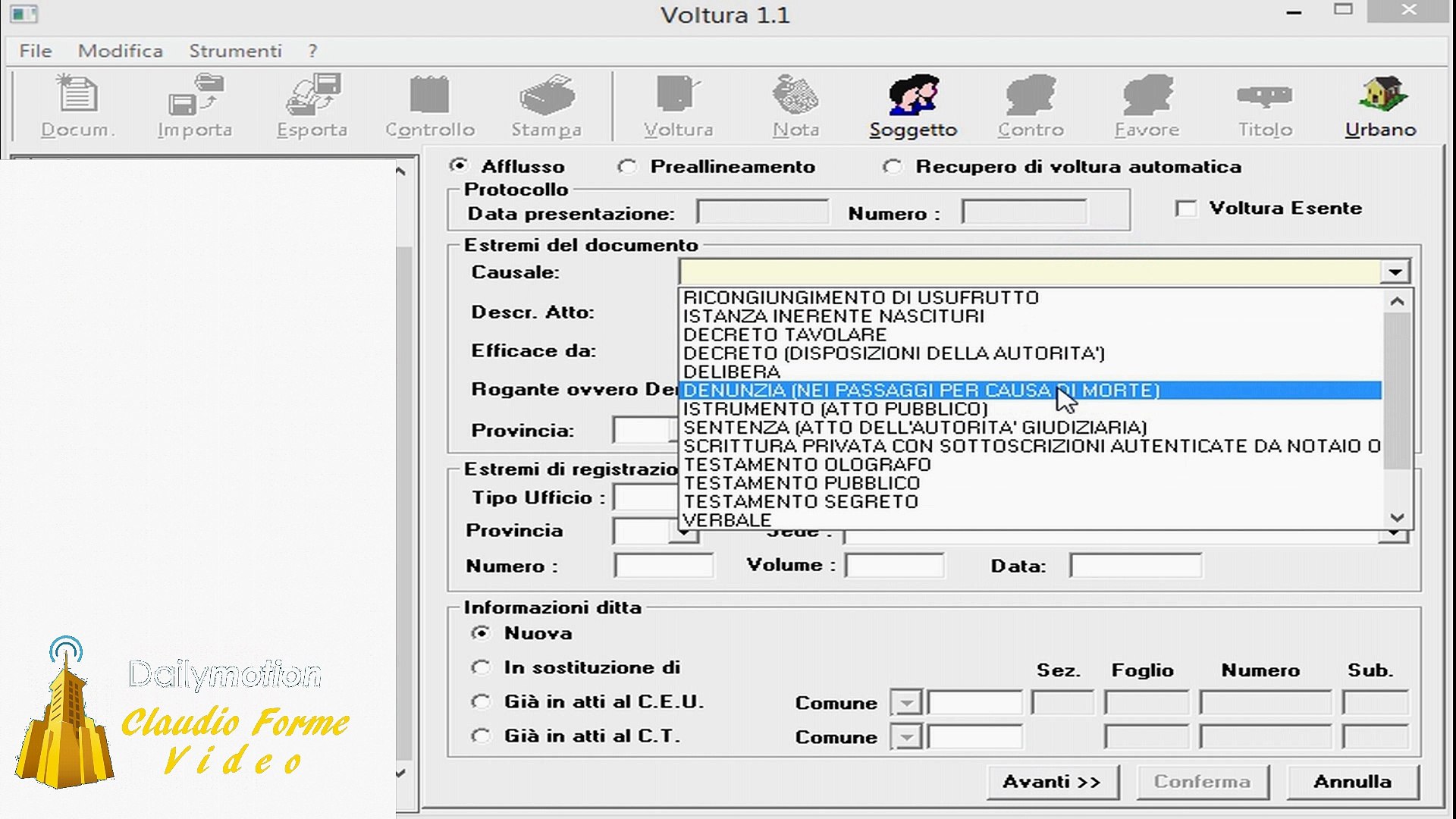Collapse the Causale dropdown arrow

1395,272
